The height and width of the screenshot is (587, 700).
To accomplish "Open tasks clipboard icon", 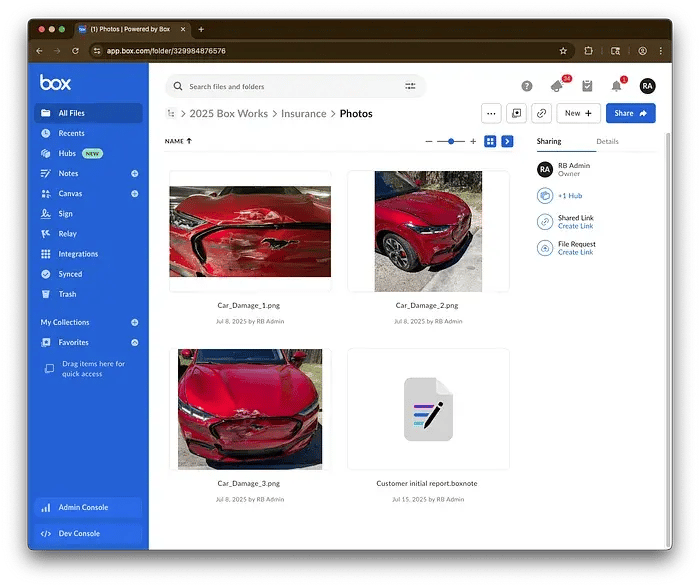I will (587, 86).
